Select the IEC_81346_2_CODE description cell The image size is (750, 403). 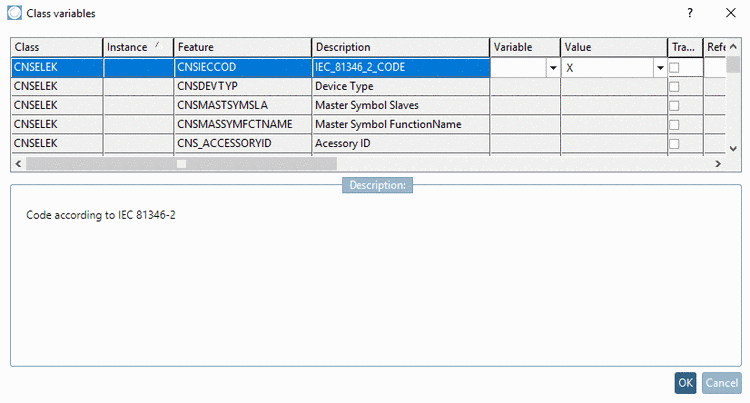tap(401, 67)
